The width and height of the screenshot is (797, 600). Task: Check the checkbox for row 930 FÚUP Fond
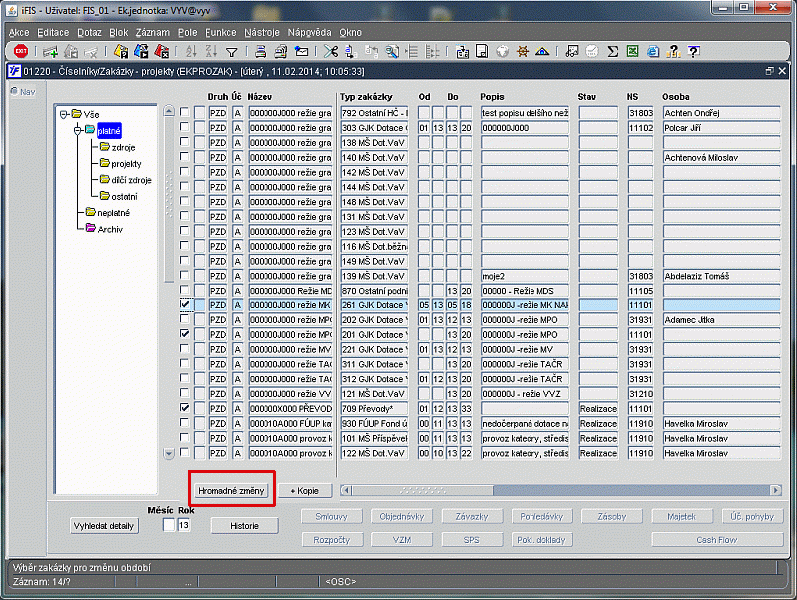click(x=185, y=423)
